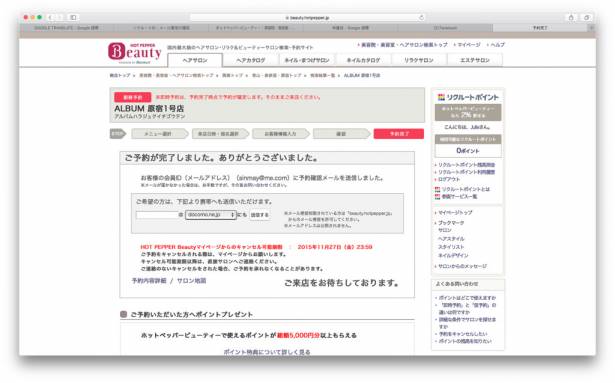Open the docomo.ne.jp mail domain dropdown
The height and width of the screenshot is (383, 615).
pyautogui.click(x=211, y=215)
